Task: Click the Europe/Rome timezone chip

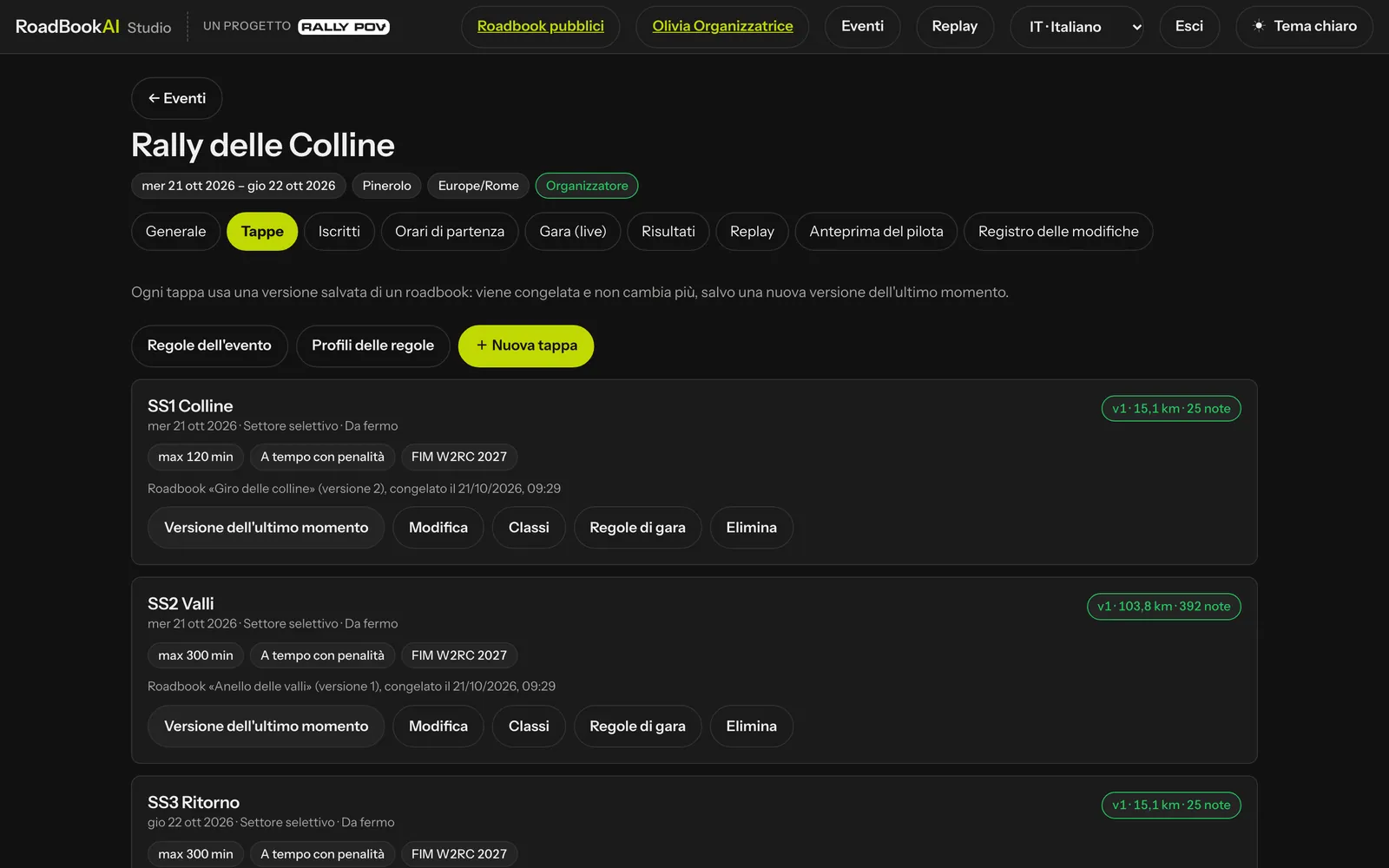Action: point(478,186)
